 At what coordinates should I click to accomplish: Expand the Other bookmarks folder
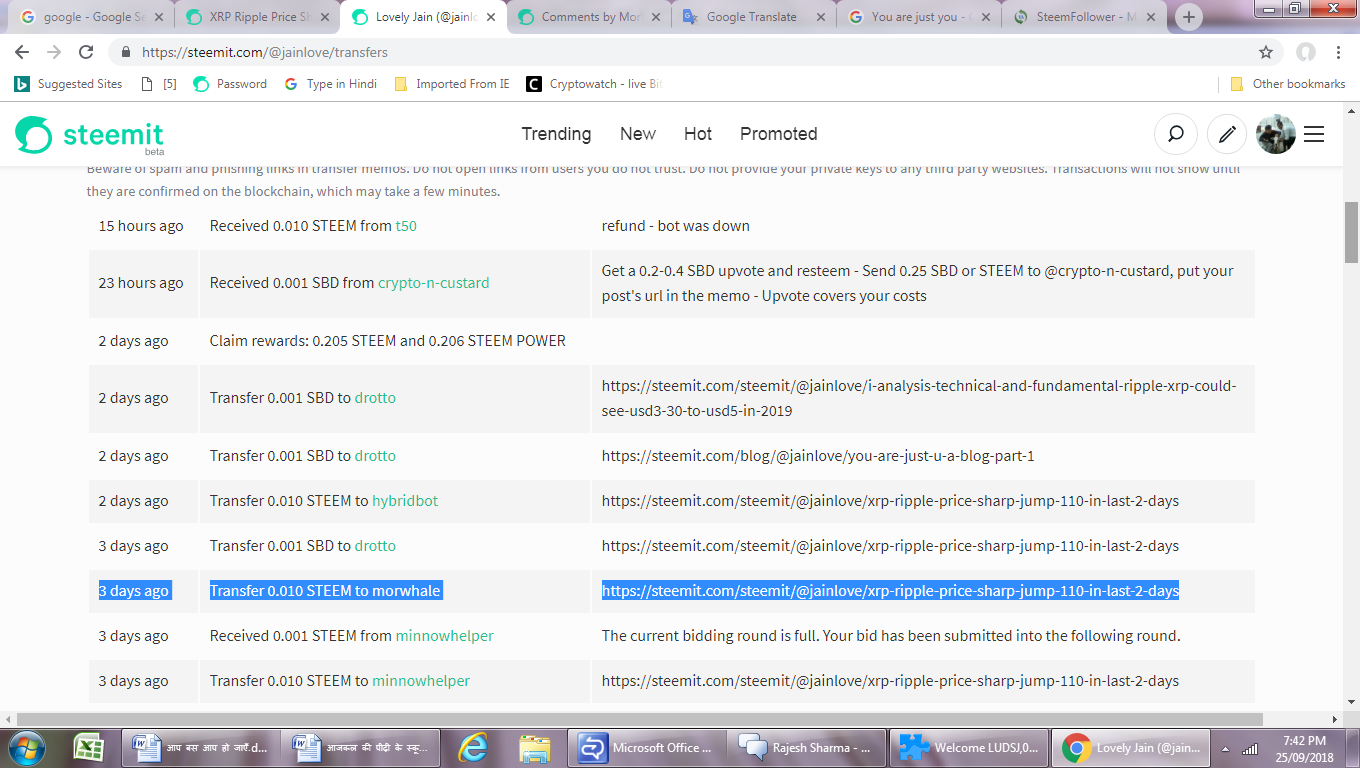[1287, 84]
